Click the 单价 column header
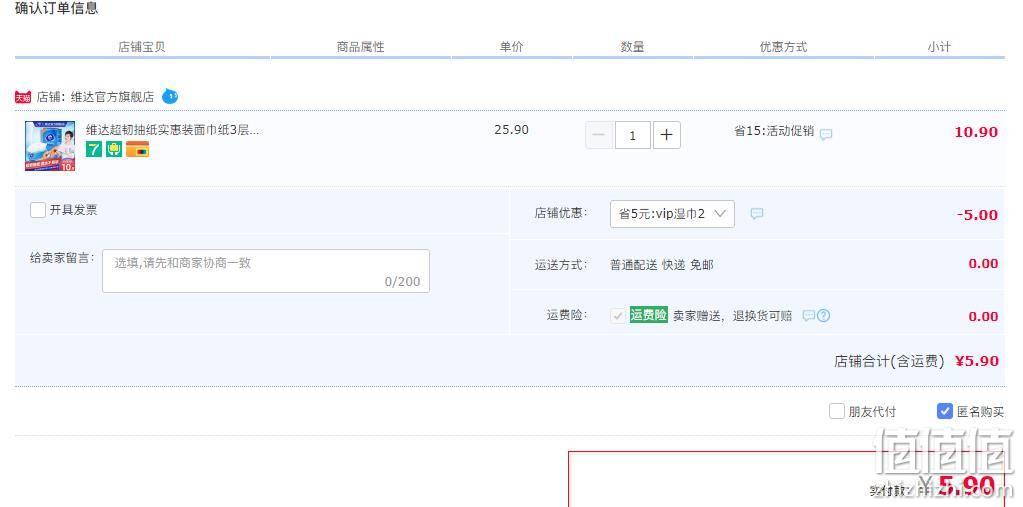 [x=512, y=47]
